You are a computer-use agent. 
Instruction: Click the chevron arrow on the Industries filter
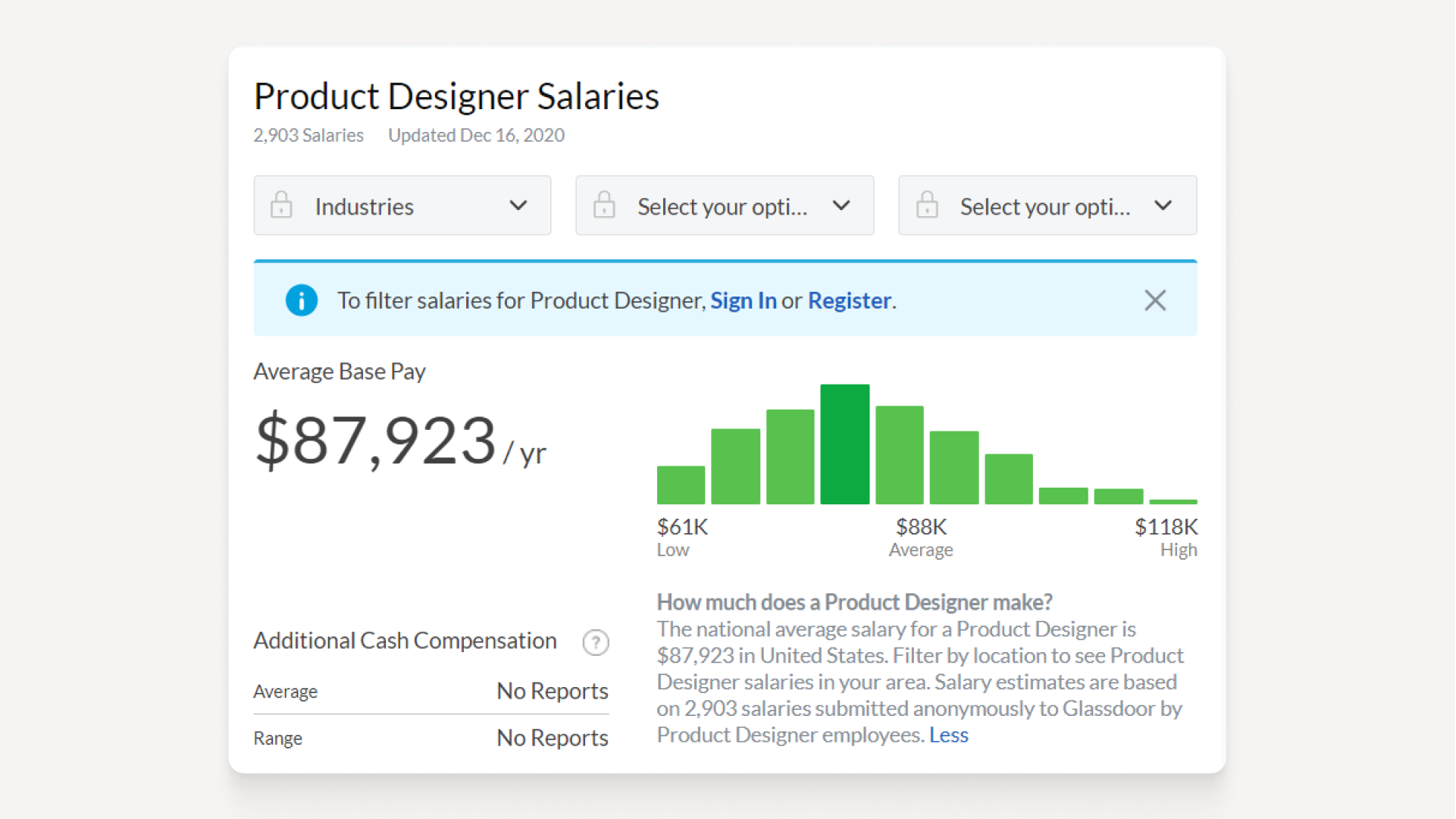coord(518,205)
